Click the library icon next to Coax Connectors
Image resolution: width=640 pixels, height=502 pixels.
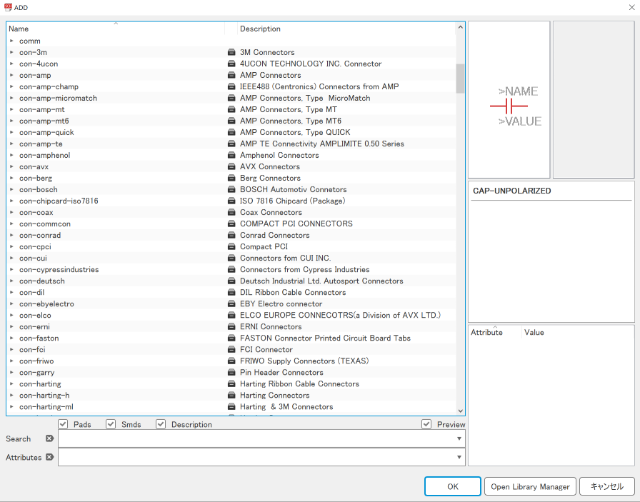(x=231, y=212)
